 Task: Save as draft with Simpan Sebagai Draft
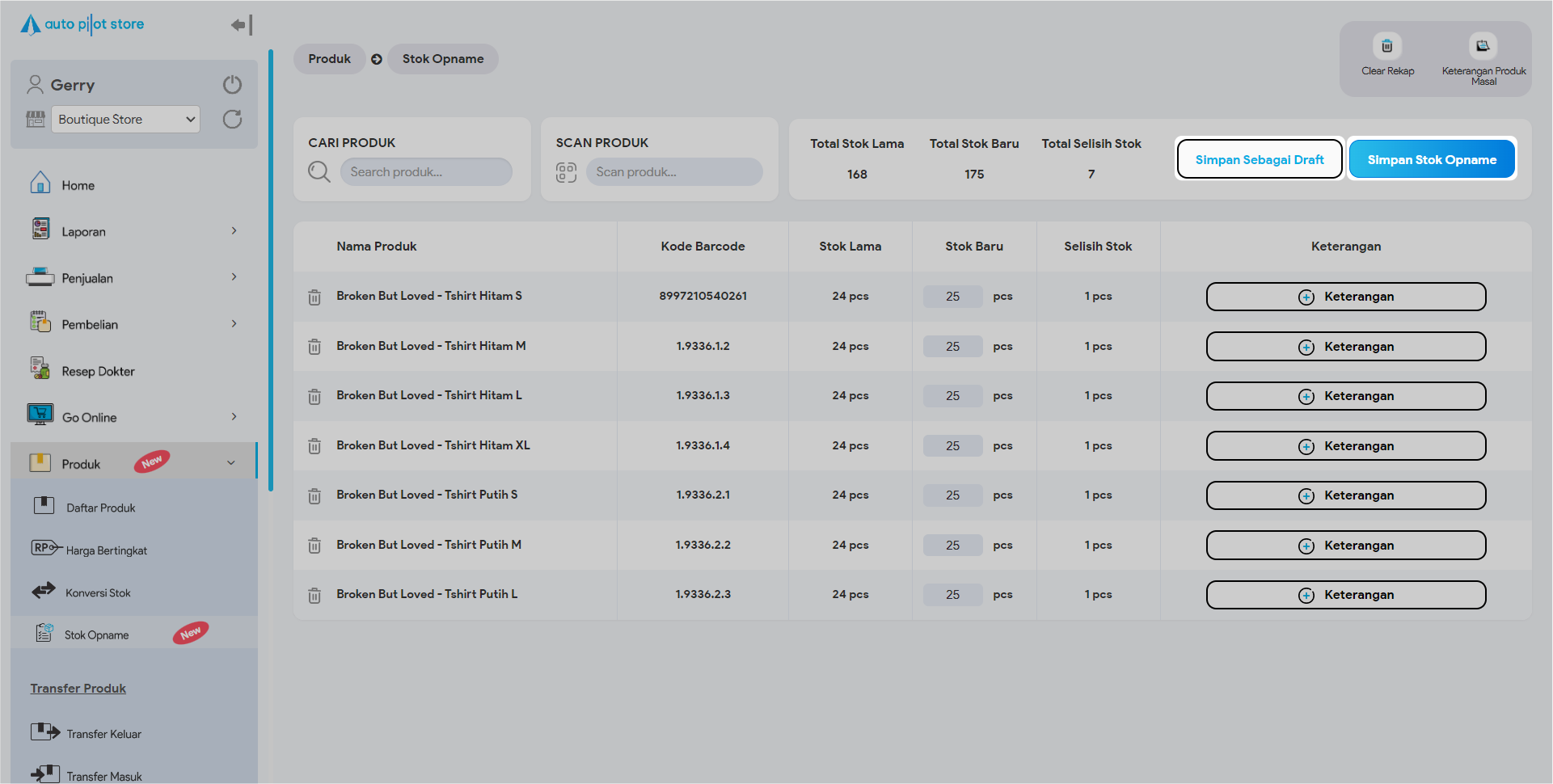(x=1259, y=160)
